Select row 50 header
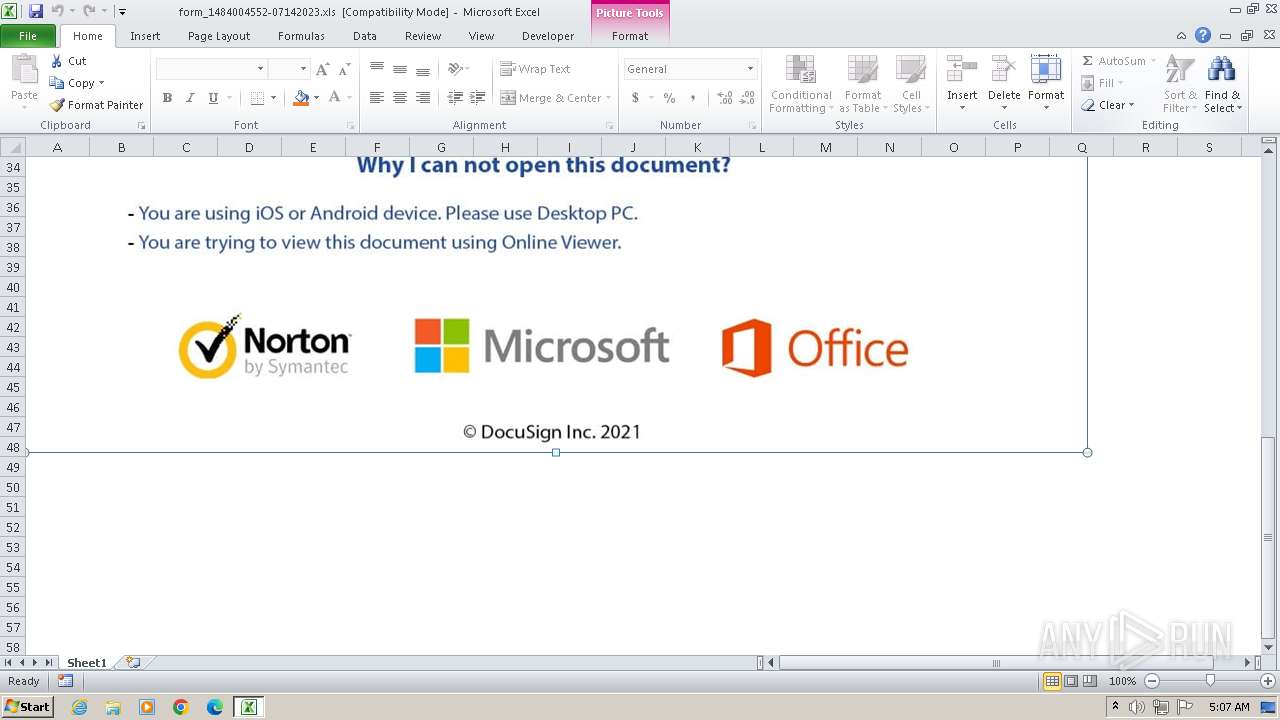1280x720 pixels. pyautogui.click(x=13, y=487)
